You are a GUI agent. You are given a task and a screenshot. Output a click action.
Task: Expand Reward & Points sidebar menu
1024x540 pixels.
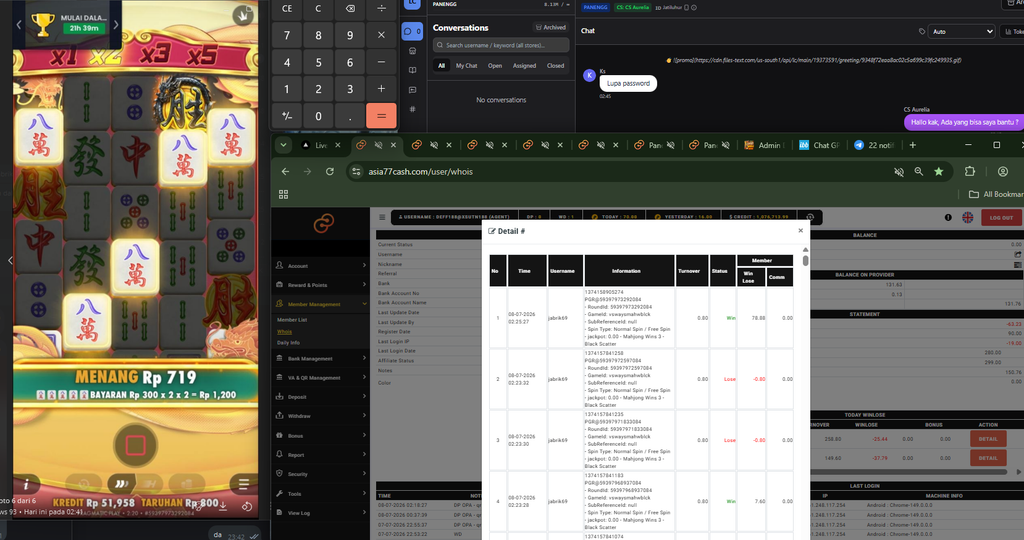[x=320, y=285]
